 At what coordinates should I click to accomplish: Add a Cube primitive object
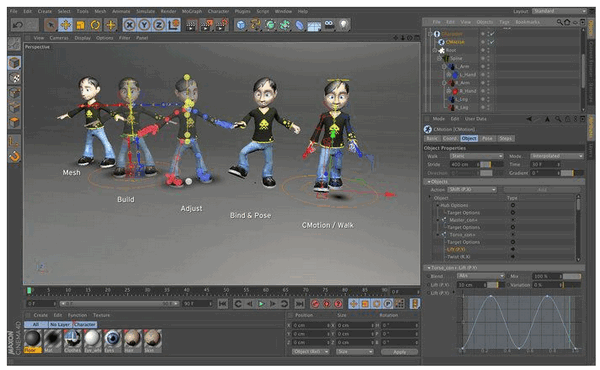[241, 25]
